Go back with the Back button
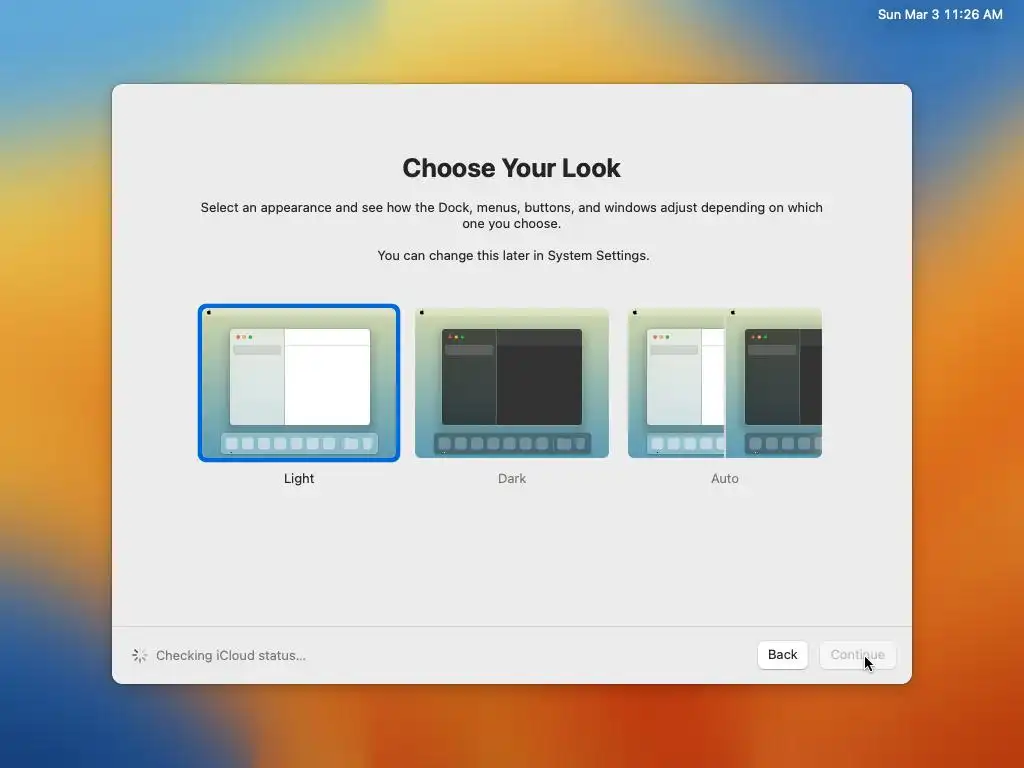This screenshot has width=1024, height=768. (782, 654)
